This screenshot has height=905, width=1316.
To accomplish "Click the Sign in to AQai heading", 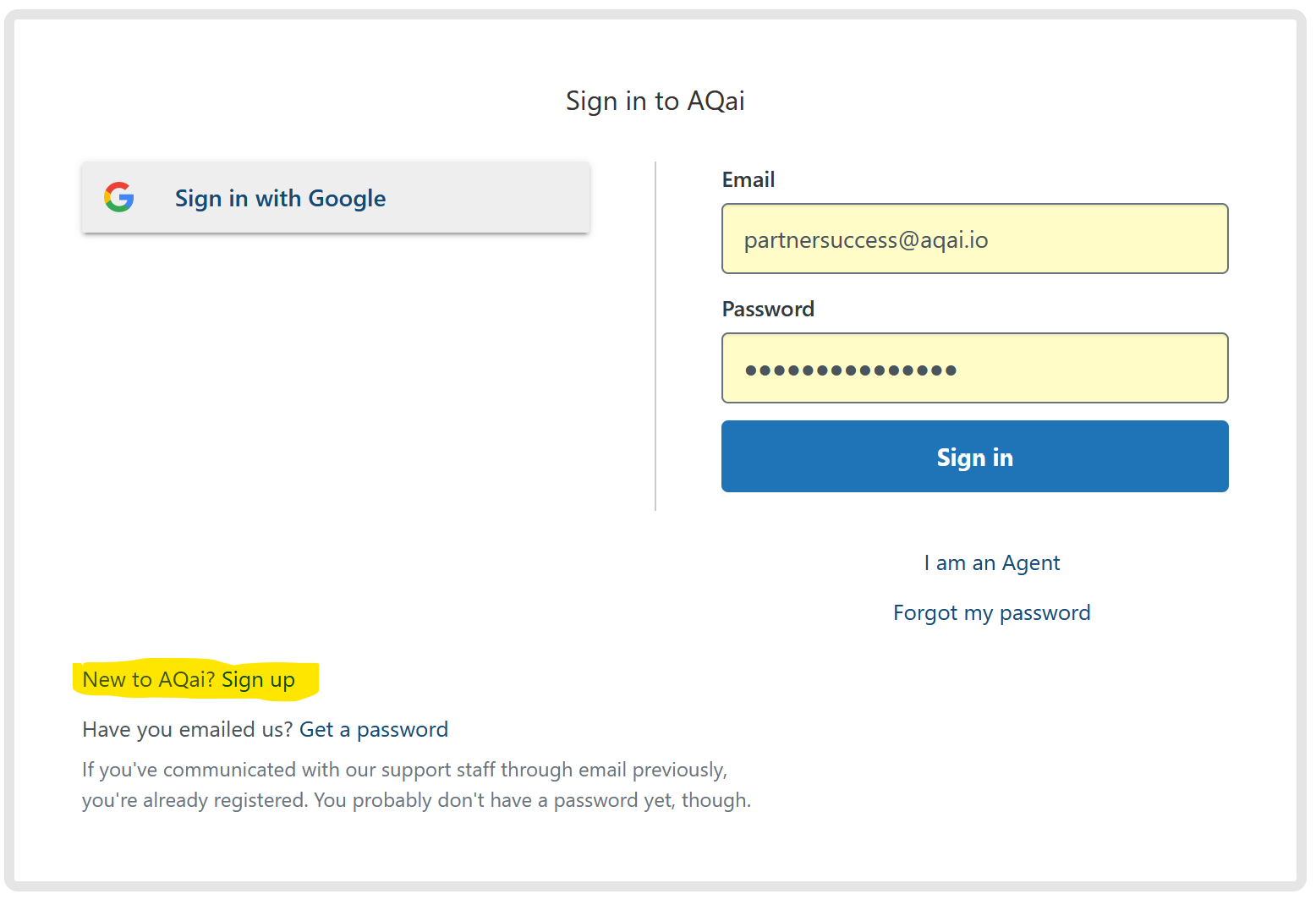I will click(655, 101).
